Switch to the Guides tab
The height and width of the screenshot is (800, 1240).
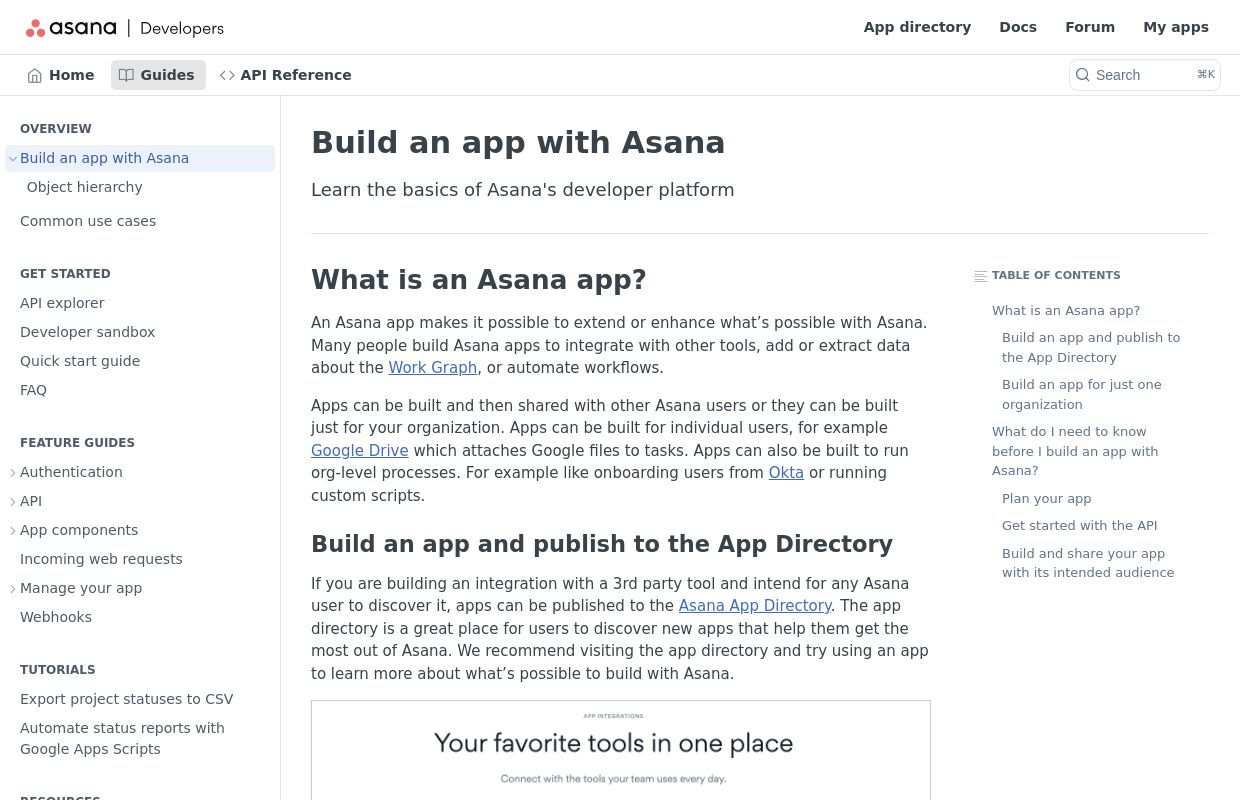click(x=158, y=75)
